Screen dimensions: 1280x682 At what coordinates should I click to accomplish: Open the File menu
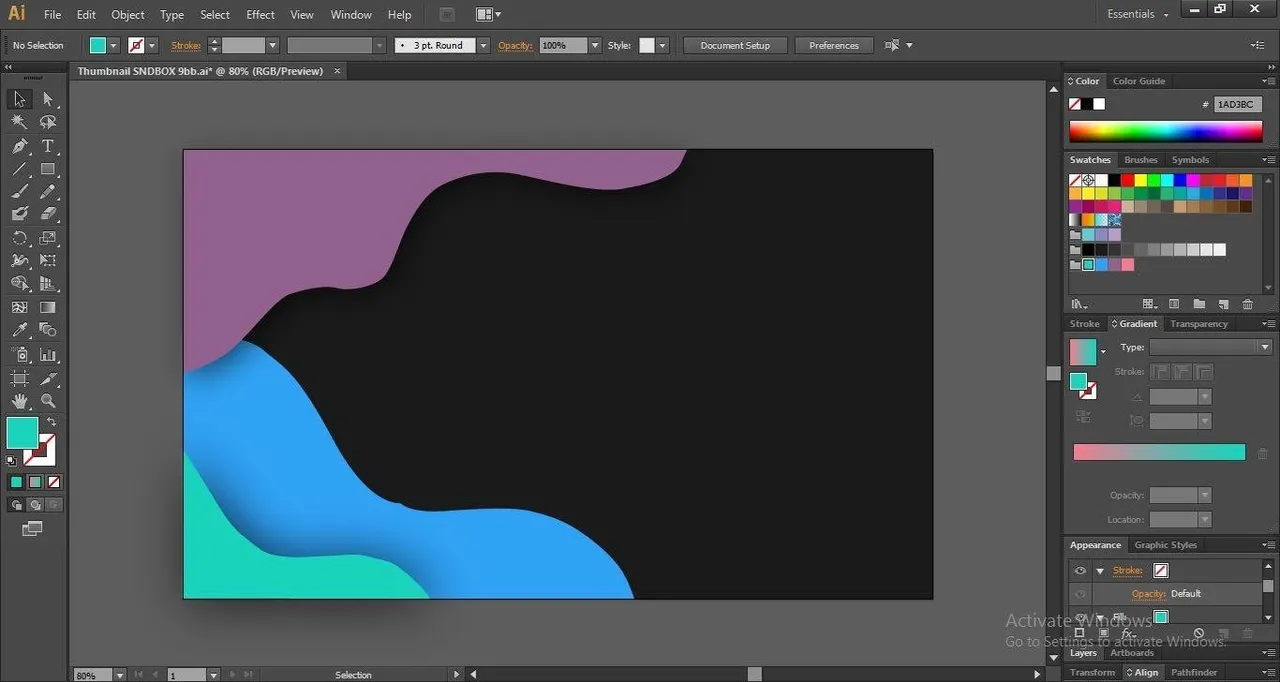(x=53, y=15)
